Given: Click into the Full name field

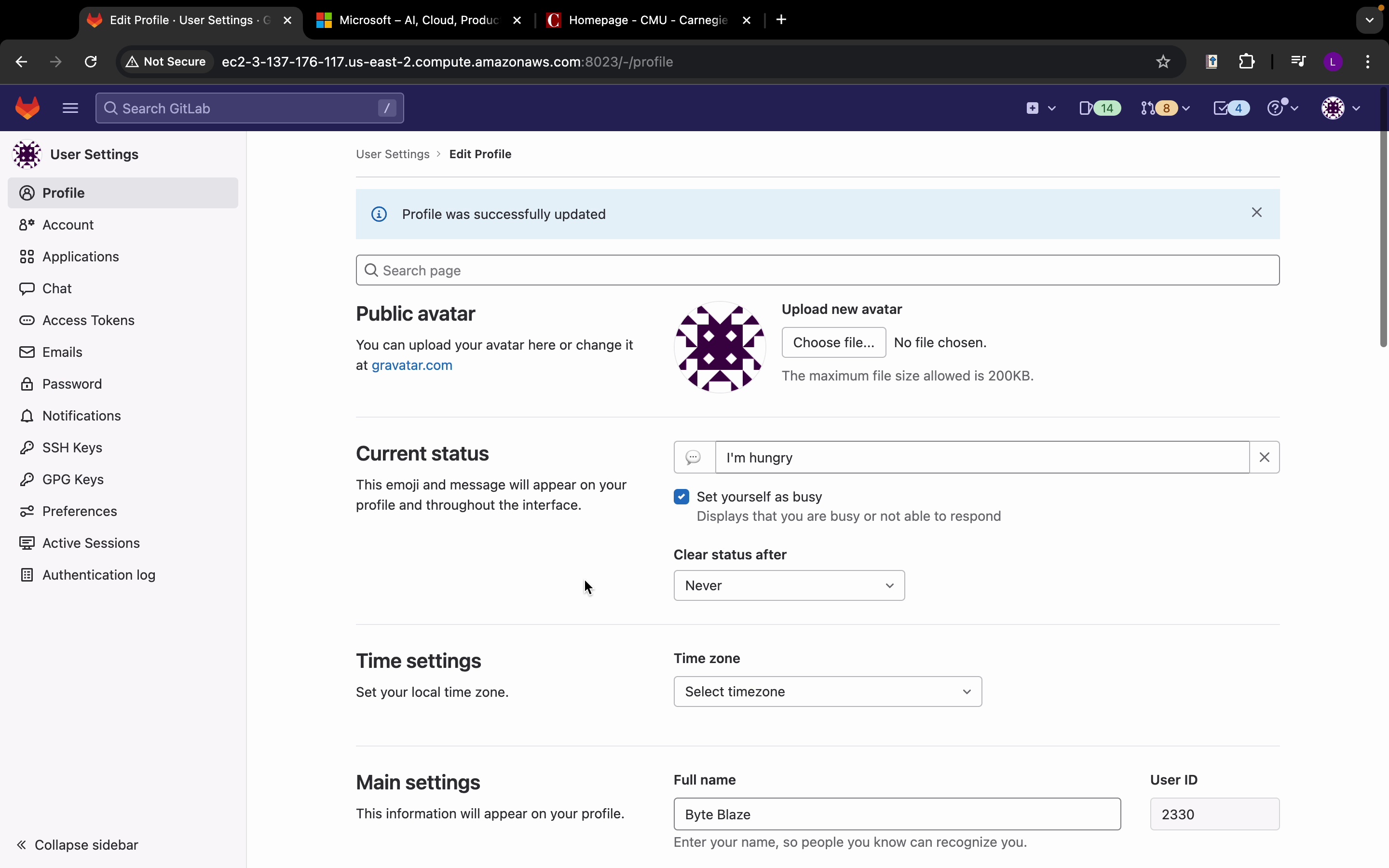Looking at the screenshot, I should (x=897, y=814).
